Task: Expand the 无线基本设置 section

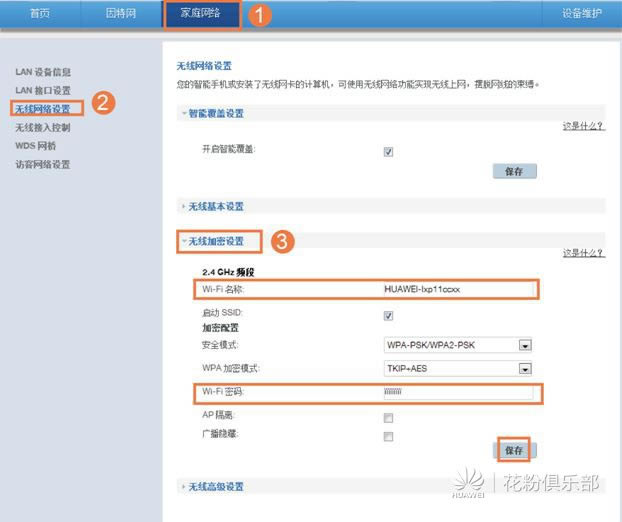Action: [x=214, y=206]
